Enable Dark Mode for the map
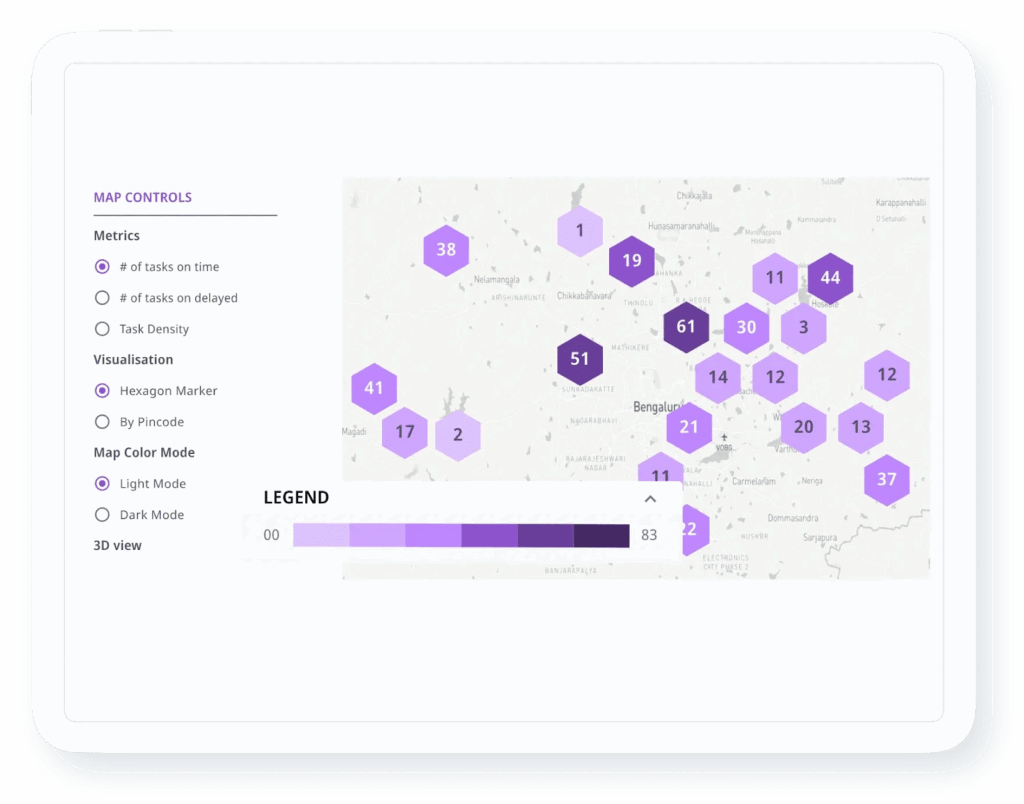This screenshot has height=804, width=1024. [102, 515]
